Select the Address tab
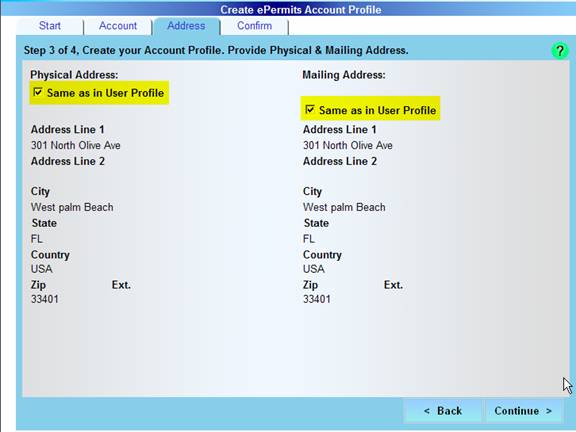 pyautogui.click(x=187, y=26)
